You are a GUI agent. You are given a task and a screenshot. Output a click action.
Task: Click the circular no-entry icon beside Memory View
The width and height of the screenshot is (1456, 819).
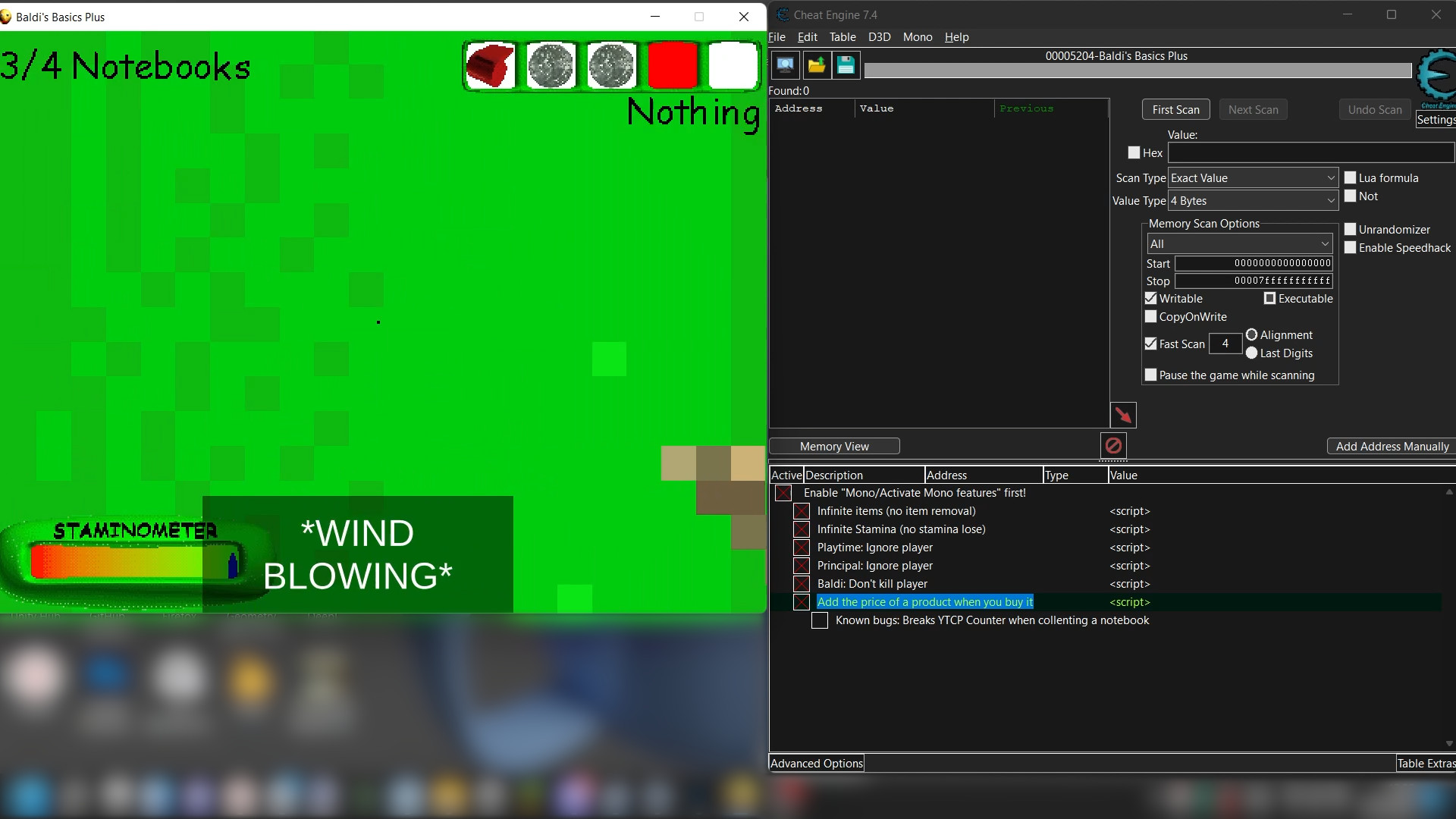[x=1113, y=445]
